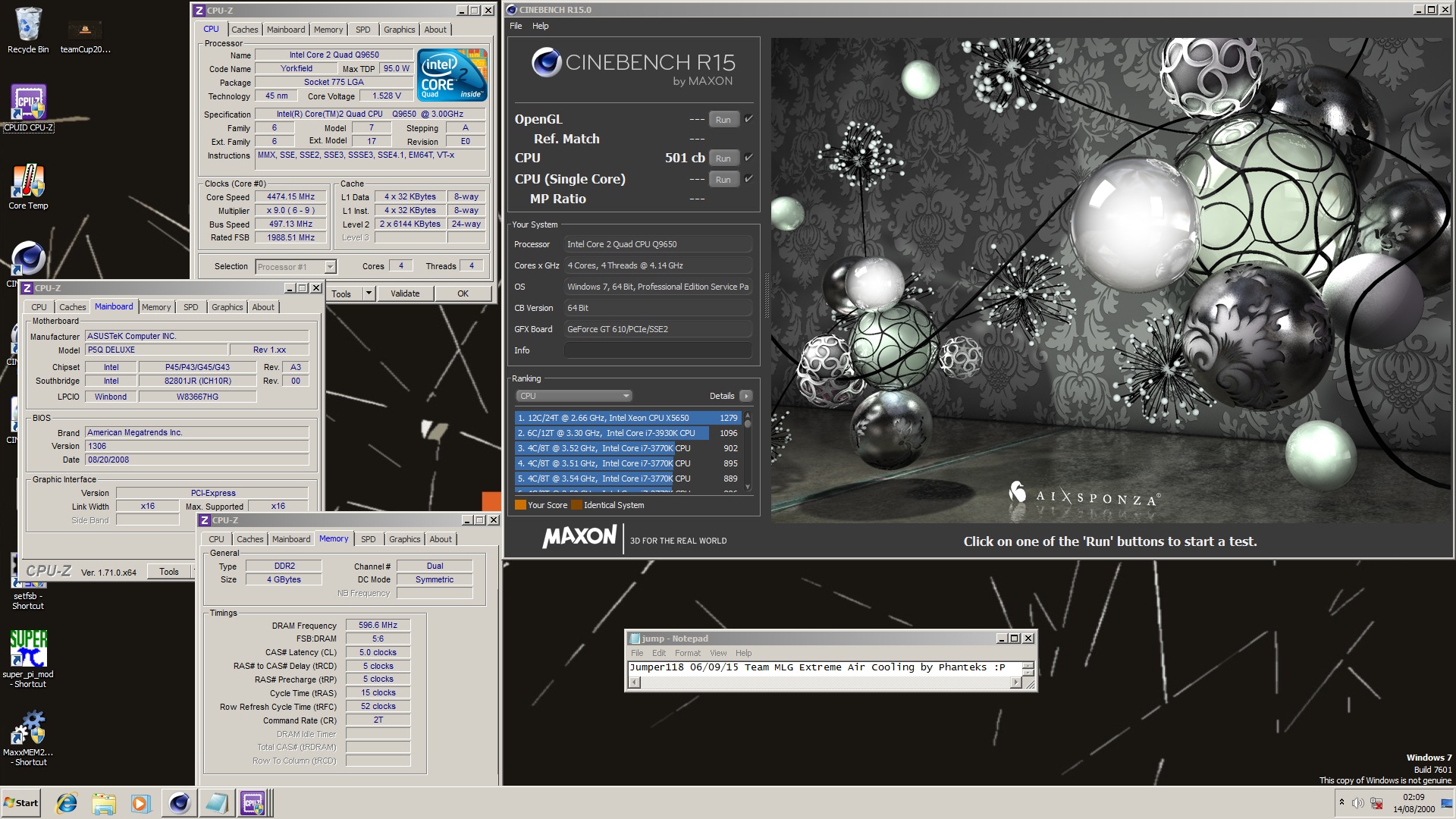Open Windows Media Player taskbar icon
The image size is (1456, 819).
pyautogui.click(x=141, y=803)
